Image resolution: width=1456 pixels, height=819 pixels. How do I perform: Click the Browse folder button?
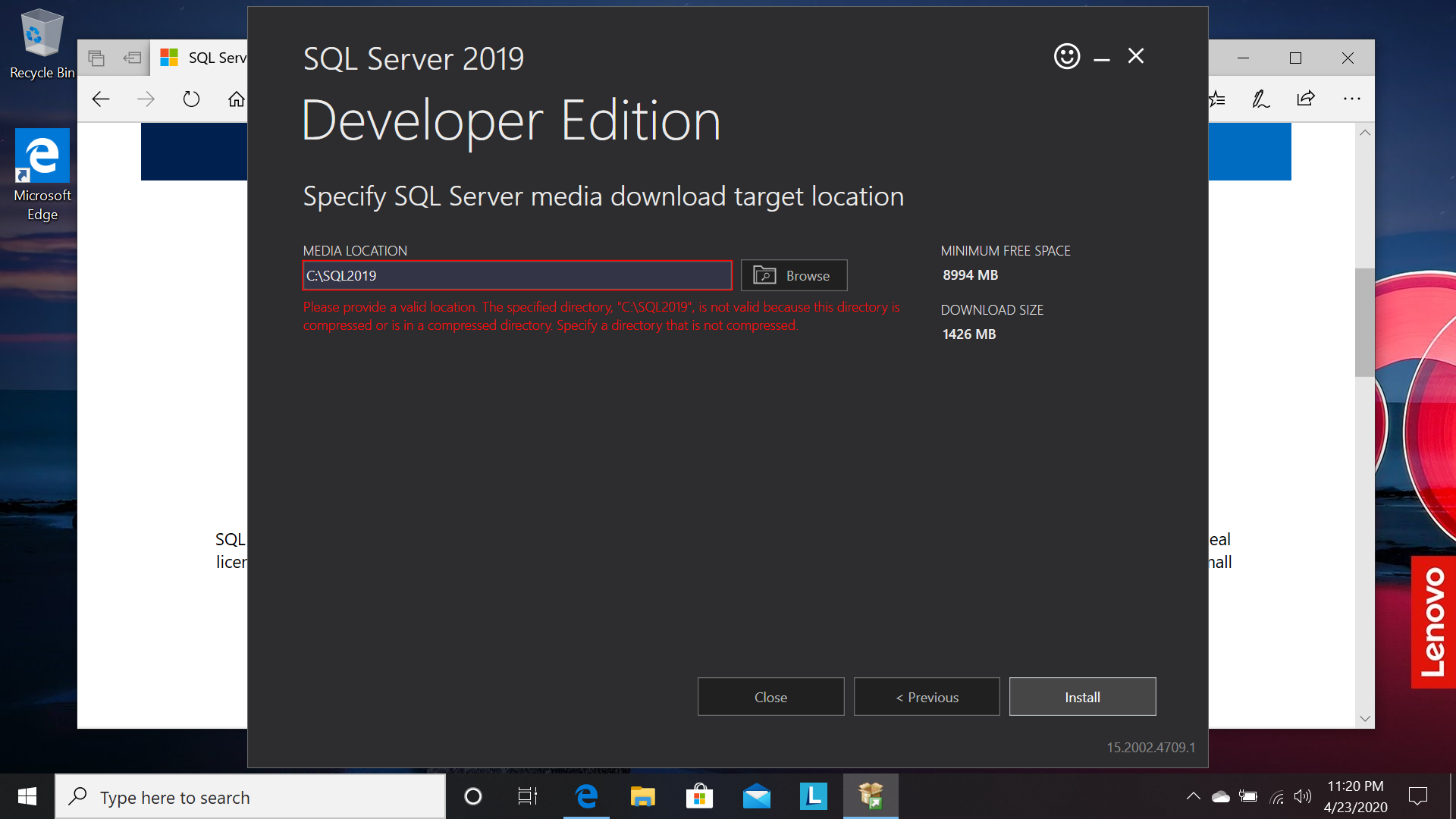coord(794,275)
